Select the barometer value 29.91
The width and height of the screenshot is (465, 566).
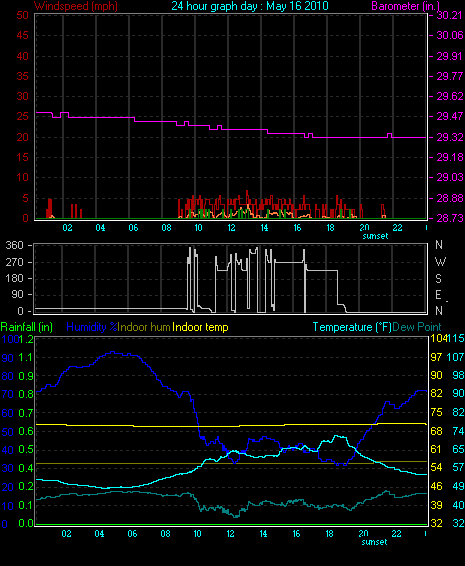coord(449,56)
